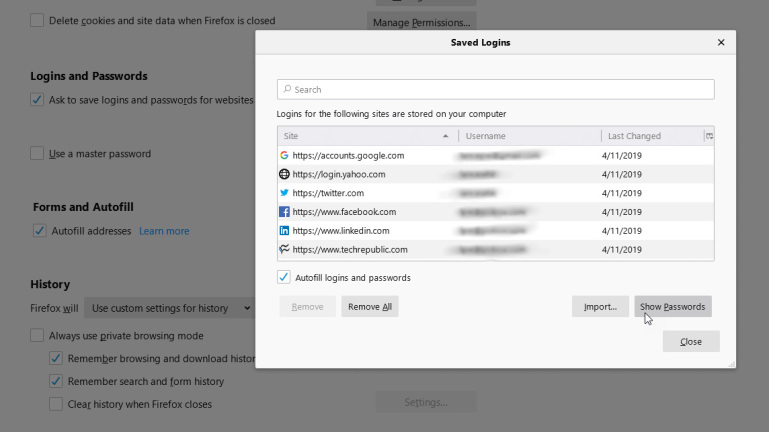The image size is (769, 432).
Task: Click the Logins and Passwords section heading
Action: coord(89,76)
